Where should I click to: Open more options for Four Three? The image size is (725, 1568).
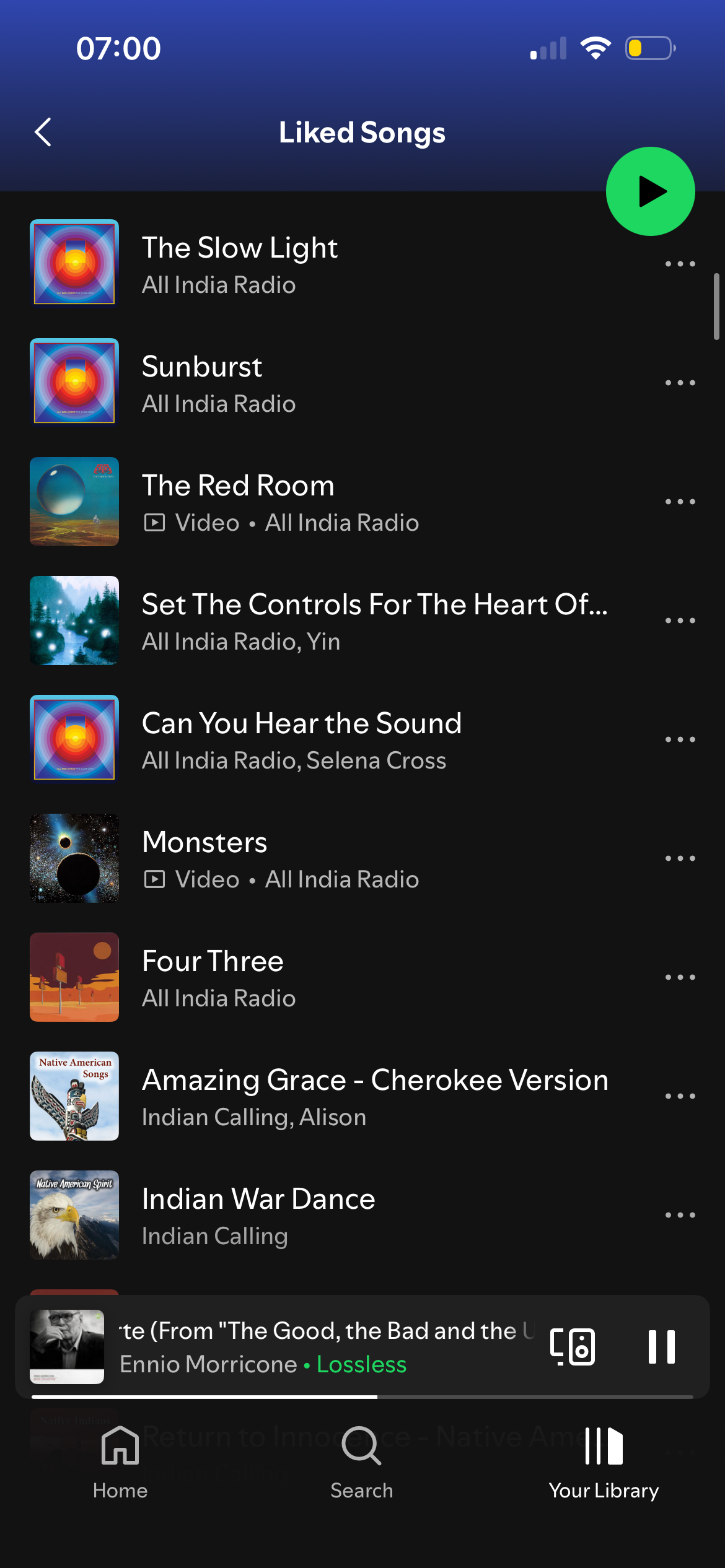click(680, 977)
